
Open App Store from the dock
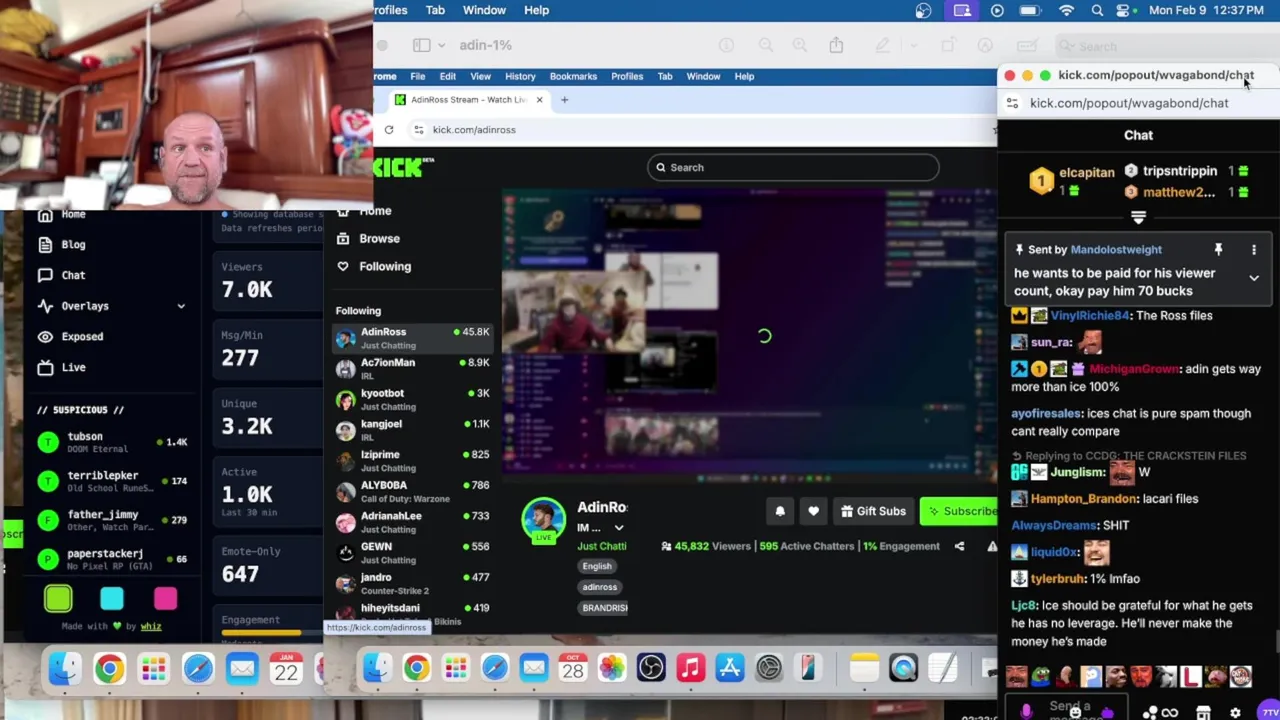(x=729, y=667)
